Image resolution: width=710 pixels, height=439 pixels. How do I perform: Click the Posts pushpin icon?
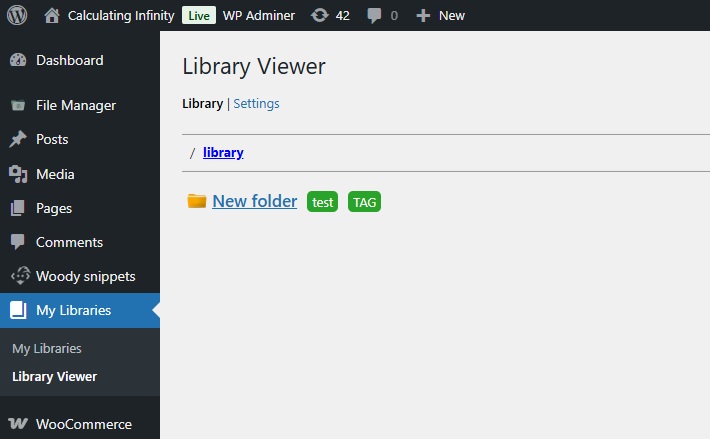point(18,139)
